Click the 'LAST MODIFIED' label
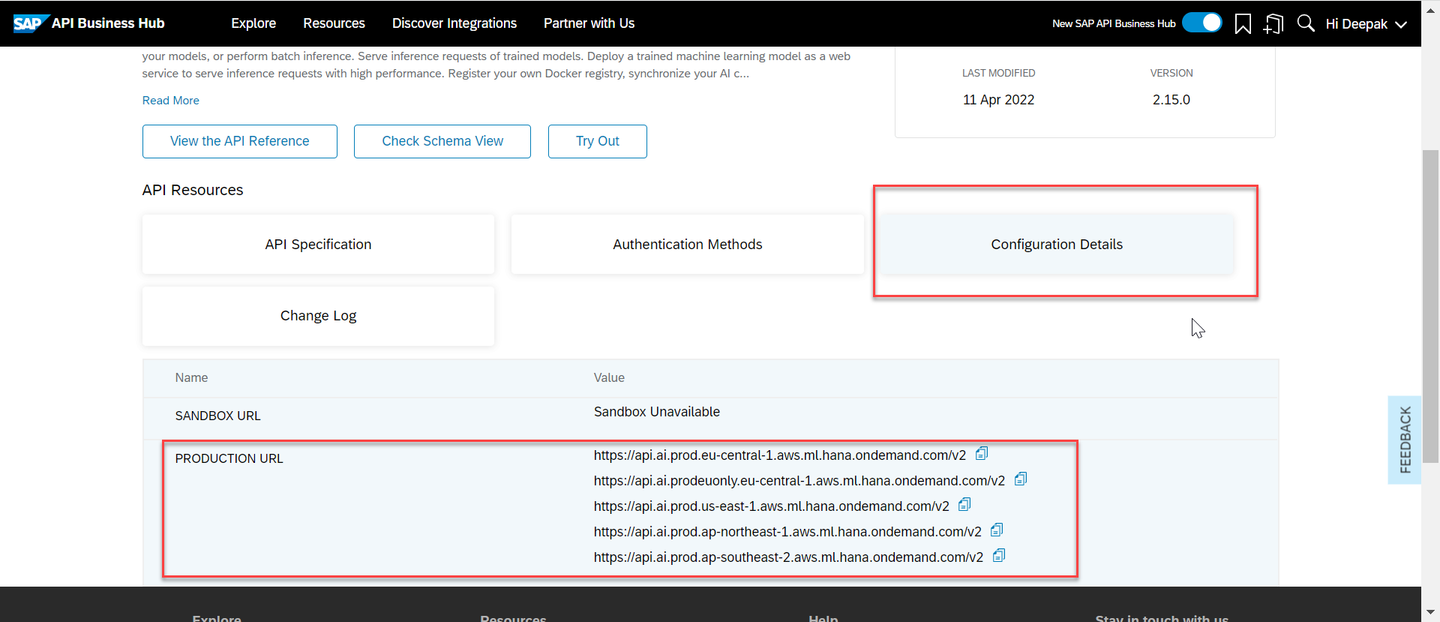 pyautogui.click(x=999, y=73)
